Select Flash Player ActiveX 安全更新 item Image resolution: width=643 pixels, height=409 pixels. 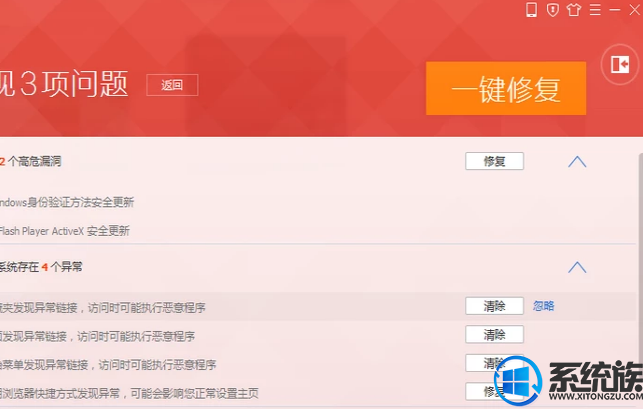click(64, 231)
